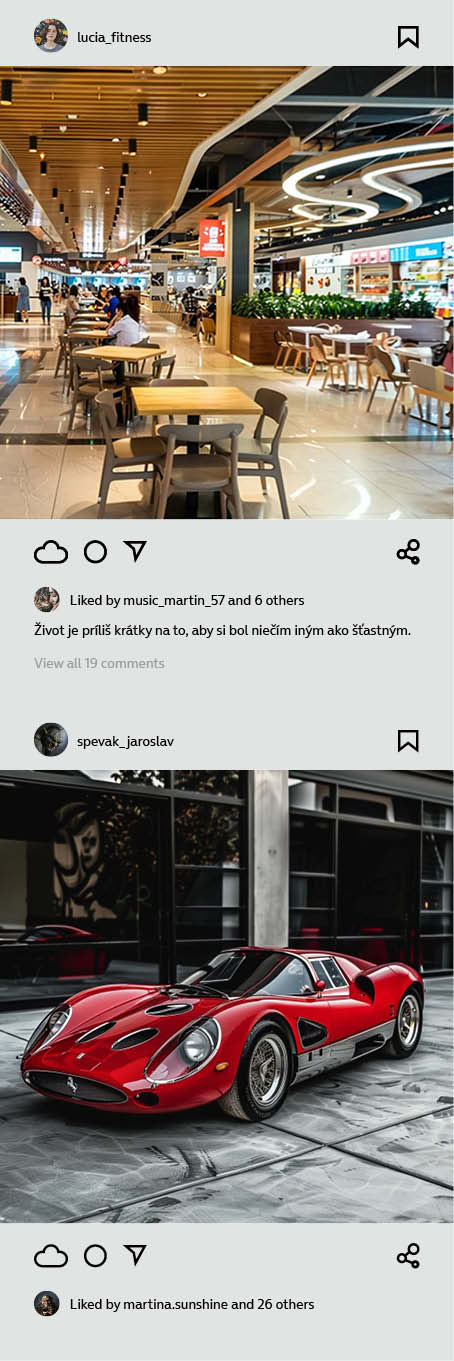
Task: Click the lucia_fitness username
Action: [x=114, y=37]
